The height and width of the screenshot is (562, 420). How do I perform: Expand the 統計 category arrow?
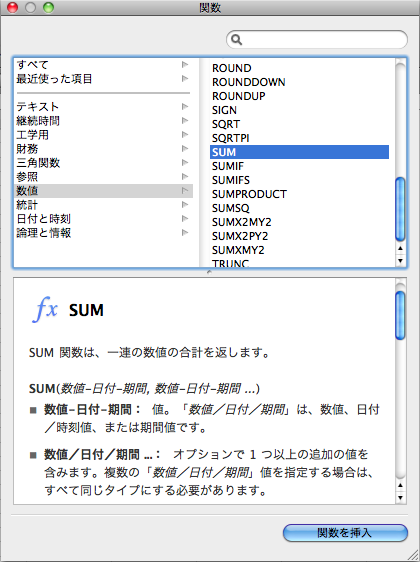pos(185,205)
